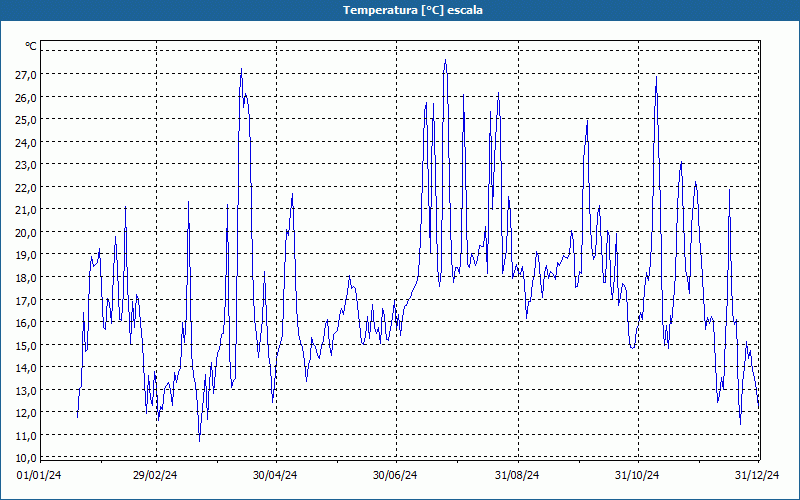Click the 29/02/24 date label
Viewport: 800px width, 500px height.
[155, 476]
